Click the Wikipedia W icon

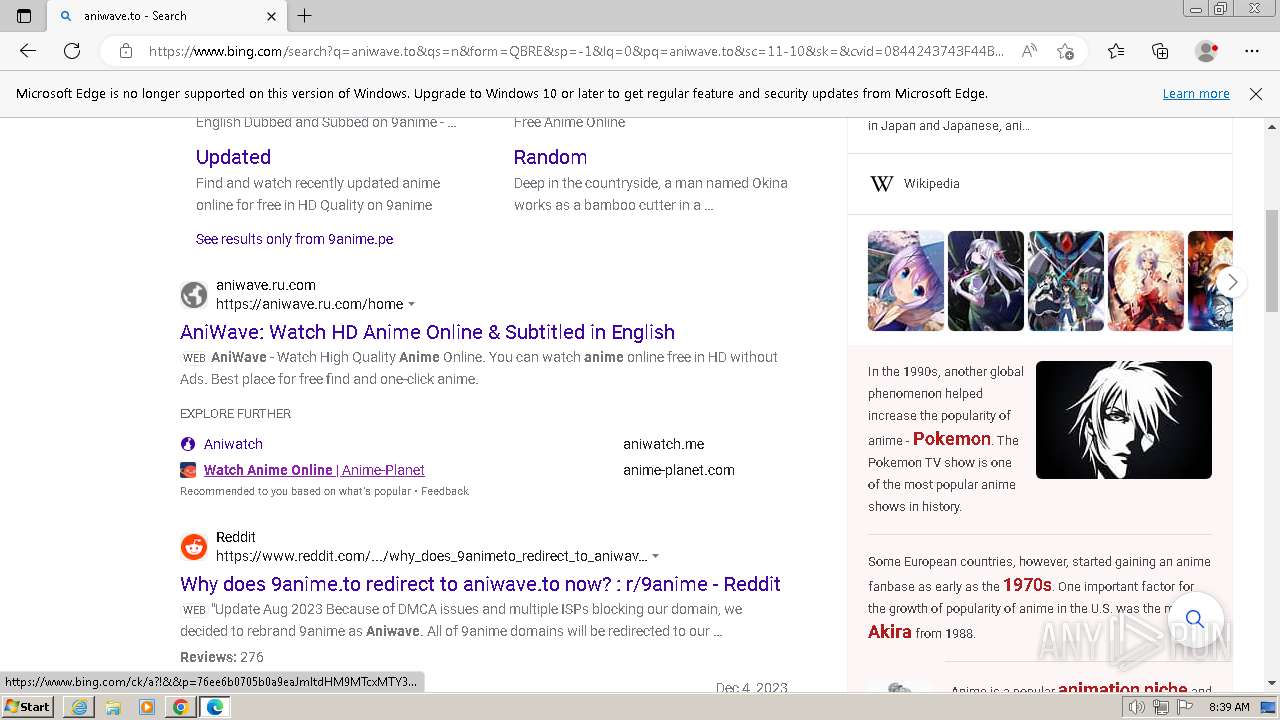pyautogui.click(x=881, y=184)
